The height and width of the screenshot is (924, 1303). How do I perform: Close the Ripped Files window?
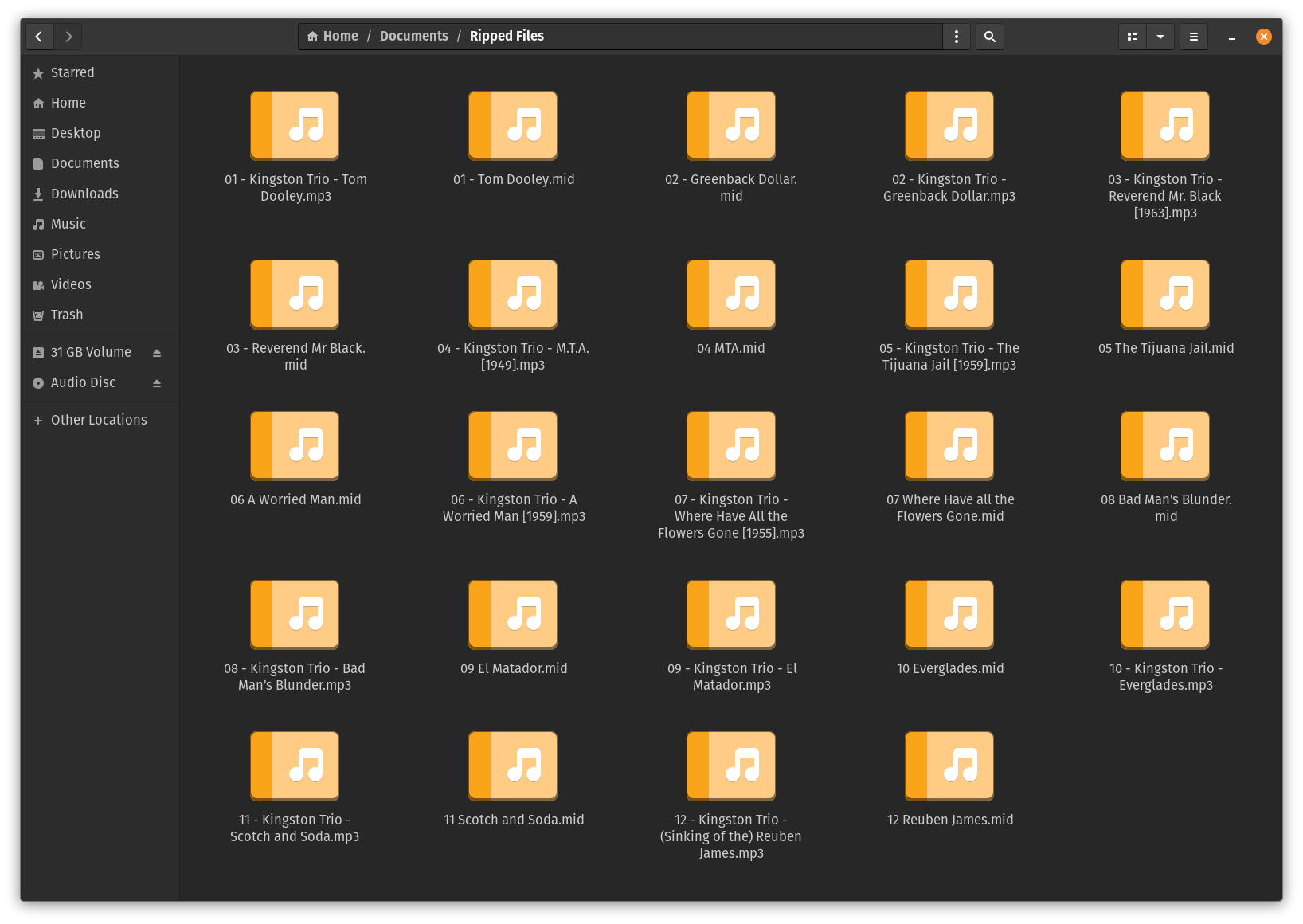(x=1264, y=37)
